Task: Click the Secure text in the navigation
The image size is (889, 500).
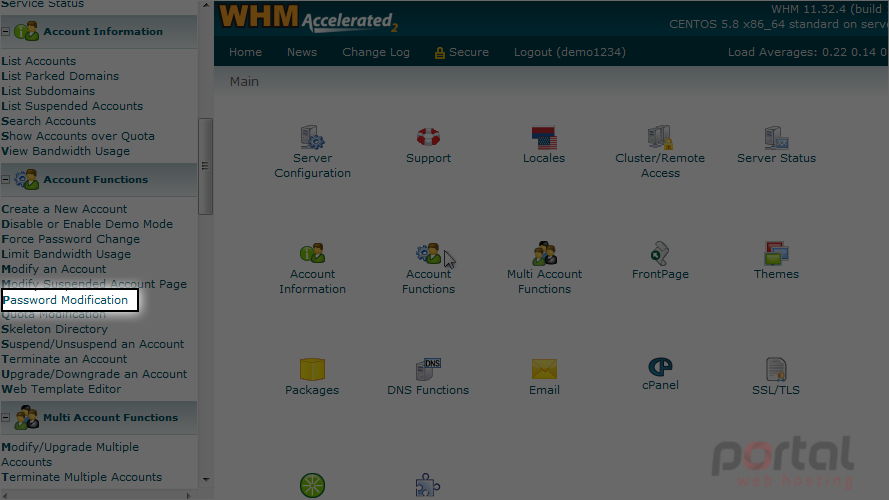Action: tap(469, 52)
